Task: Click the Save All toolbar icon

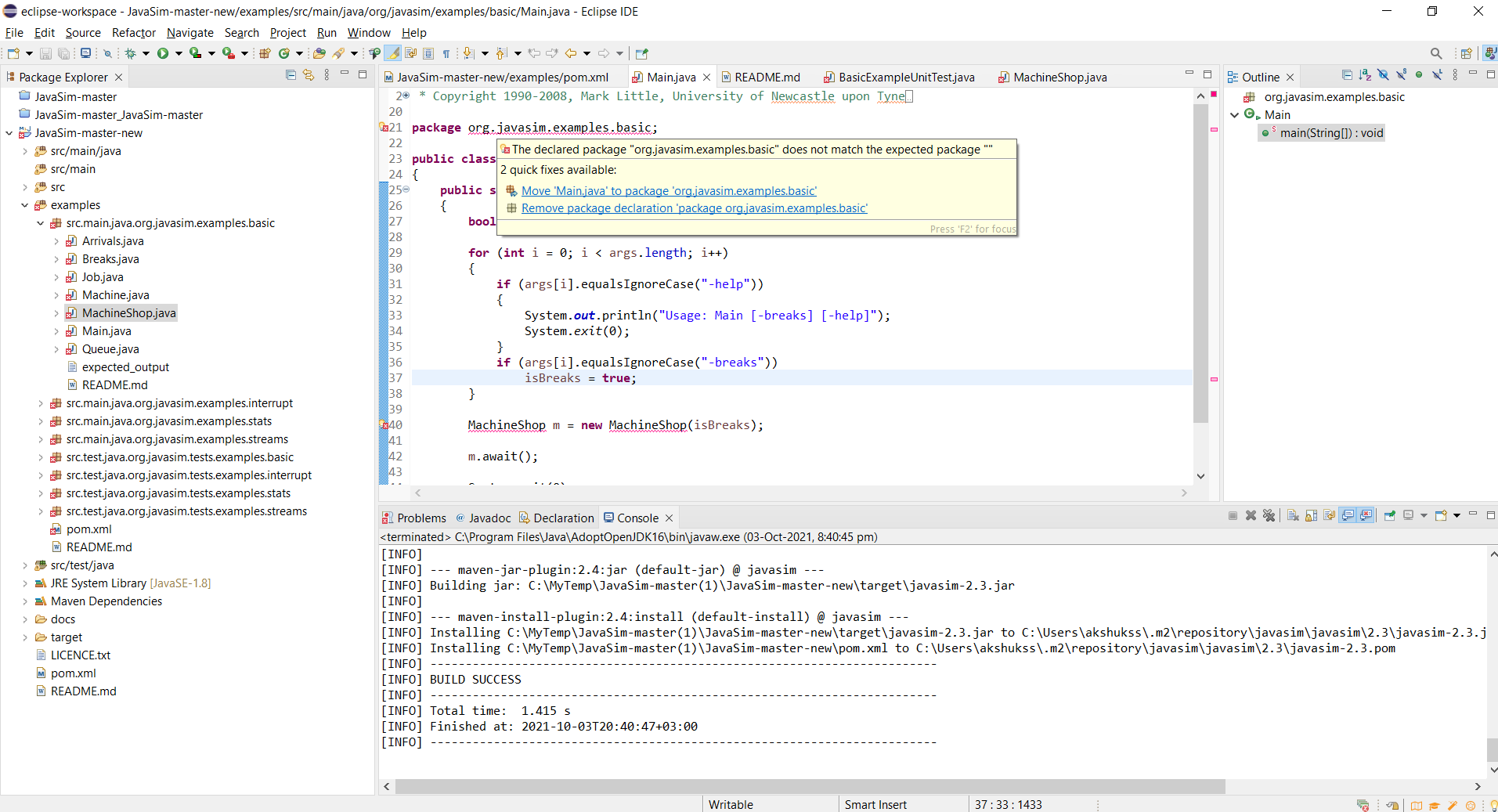Action: coord(63,53)
